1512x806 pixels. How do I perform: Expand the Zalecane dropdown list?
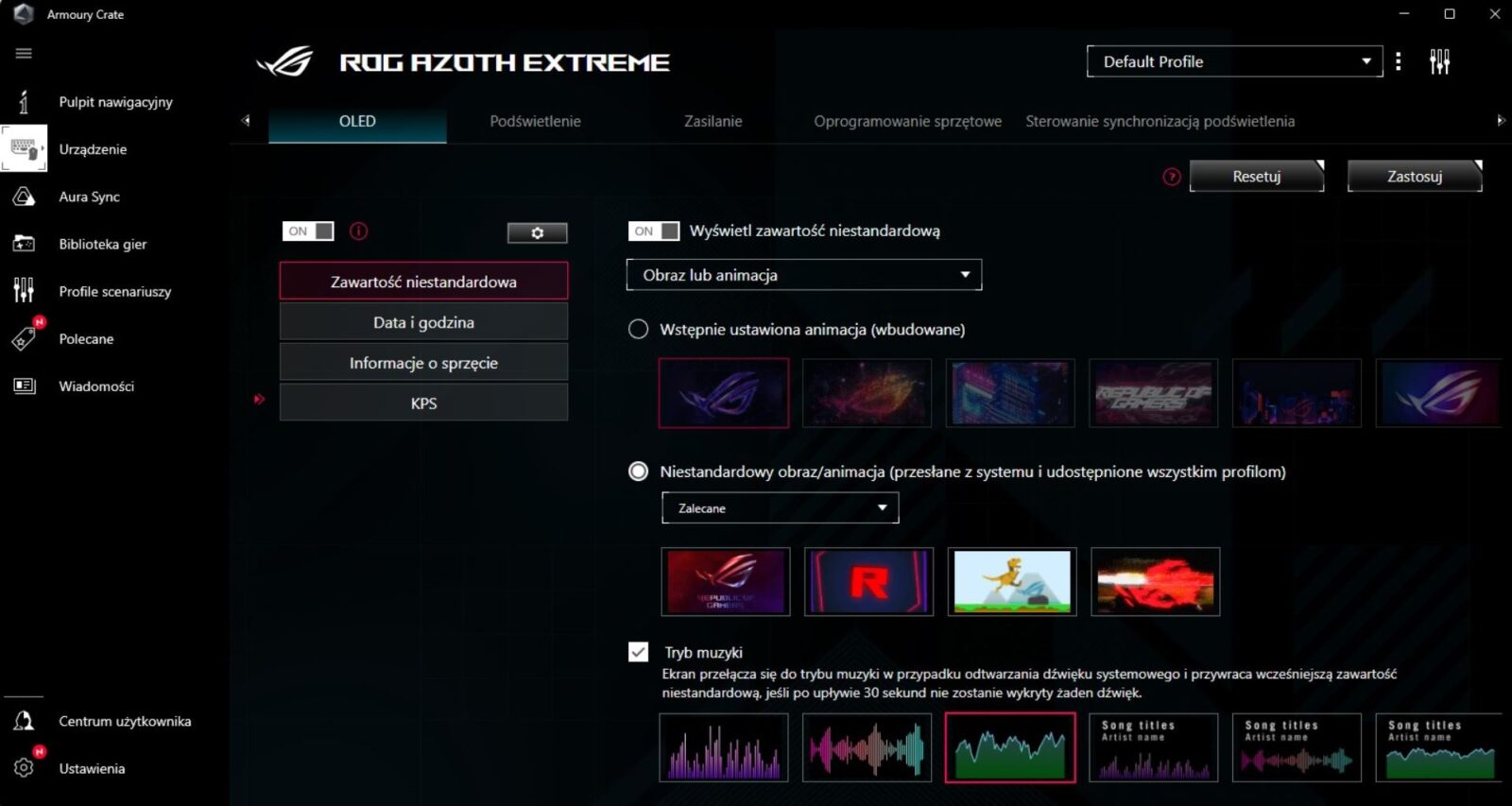[x=780, y=508]
